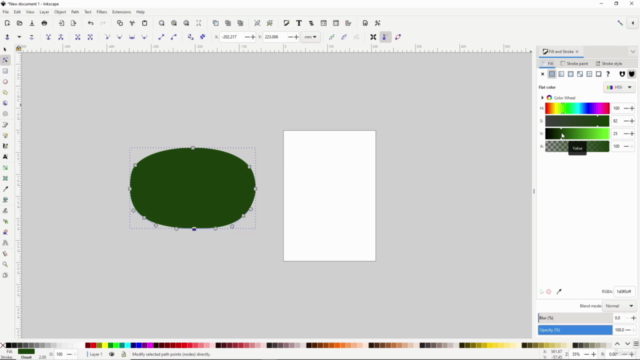This screenshot has height=360, width=640.
Task: Click the X coordinate input field
Action: click(232, 37)
